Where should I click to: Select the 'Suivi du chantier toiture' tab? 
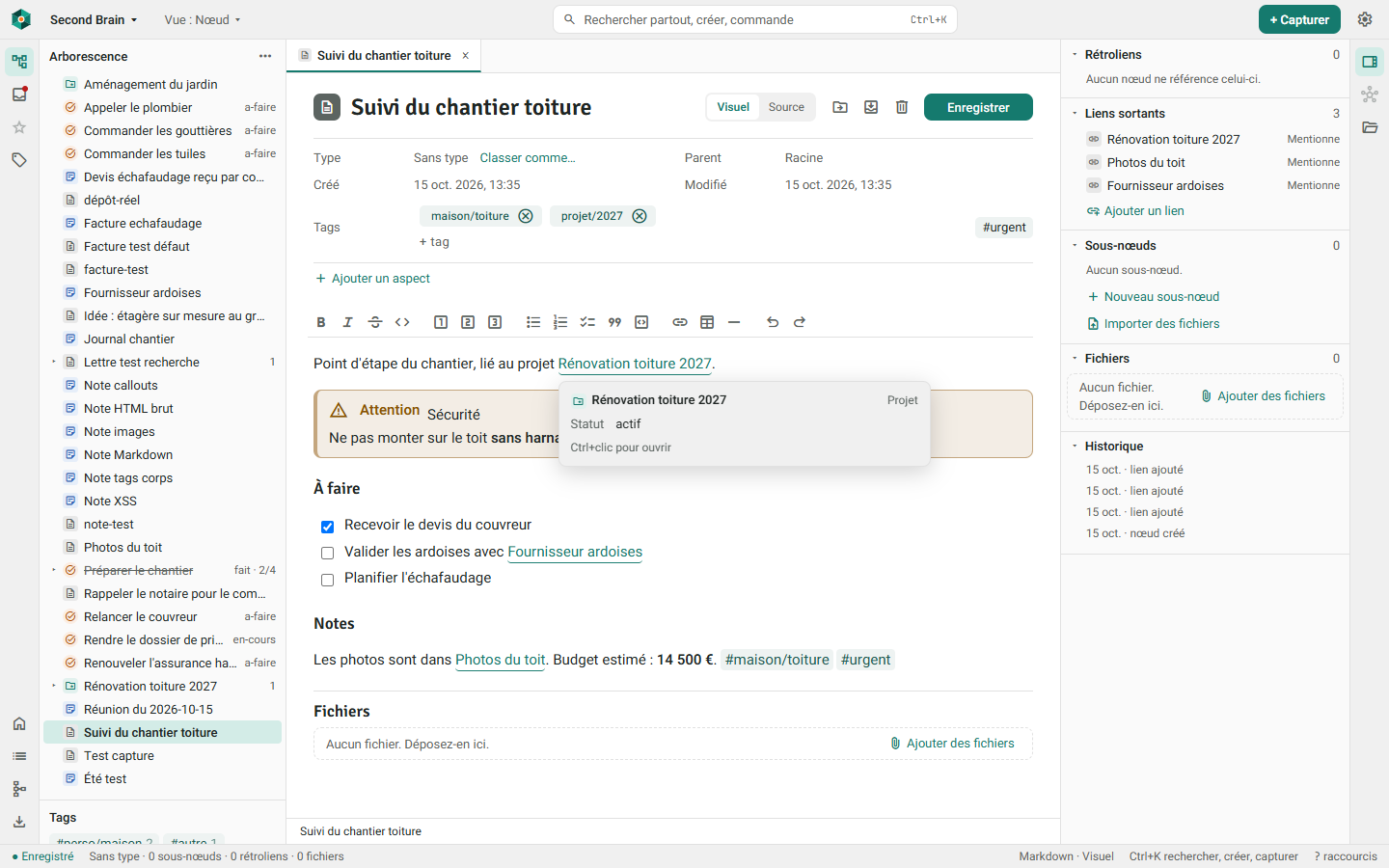point(384,56)
